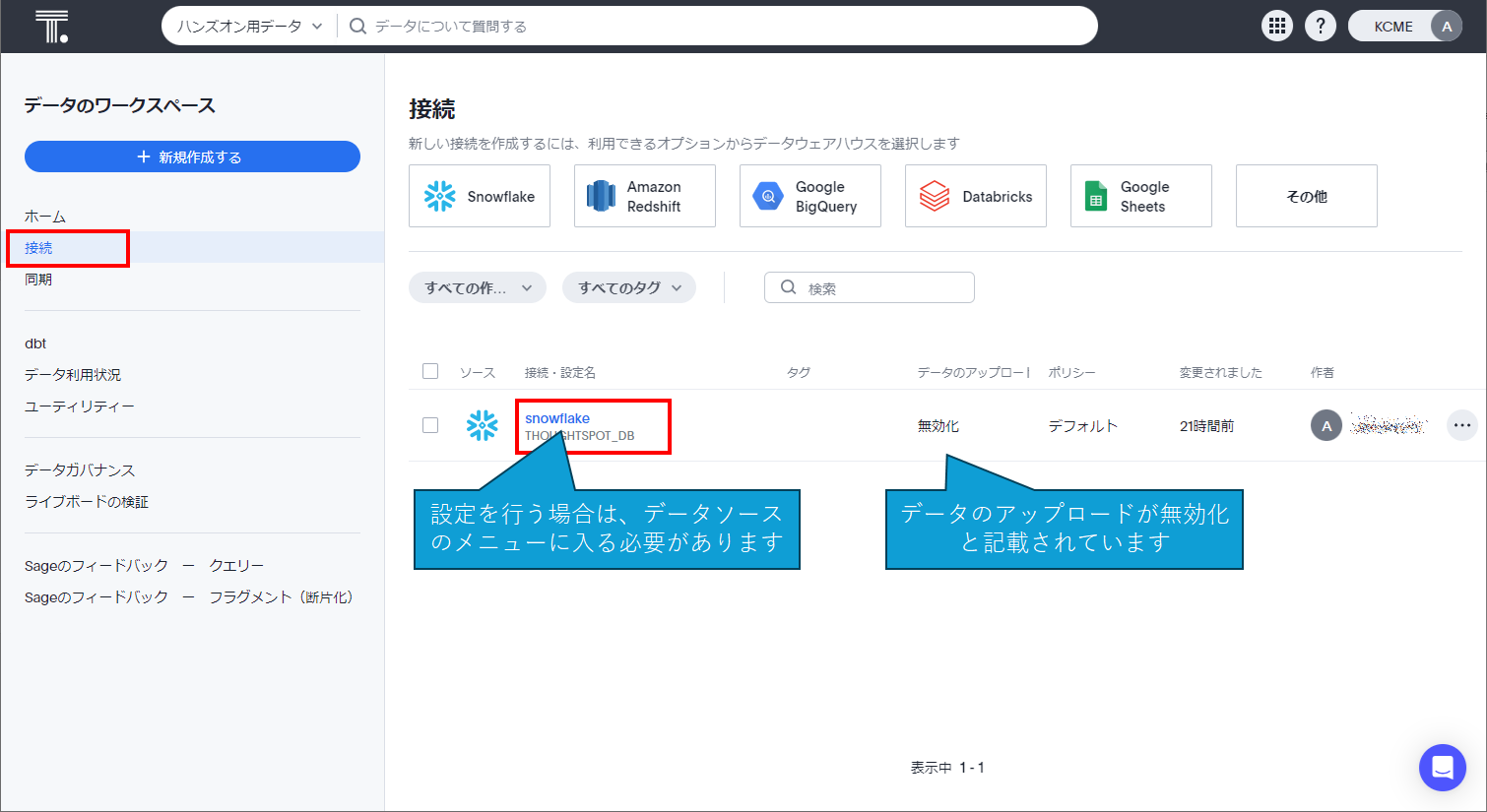Tick the select-all checkbox in table header
The height and width of the screenshot is (812, 1487).
(430, 371)
